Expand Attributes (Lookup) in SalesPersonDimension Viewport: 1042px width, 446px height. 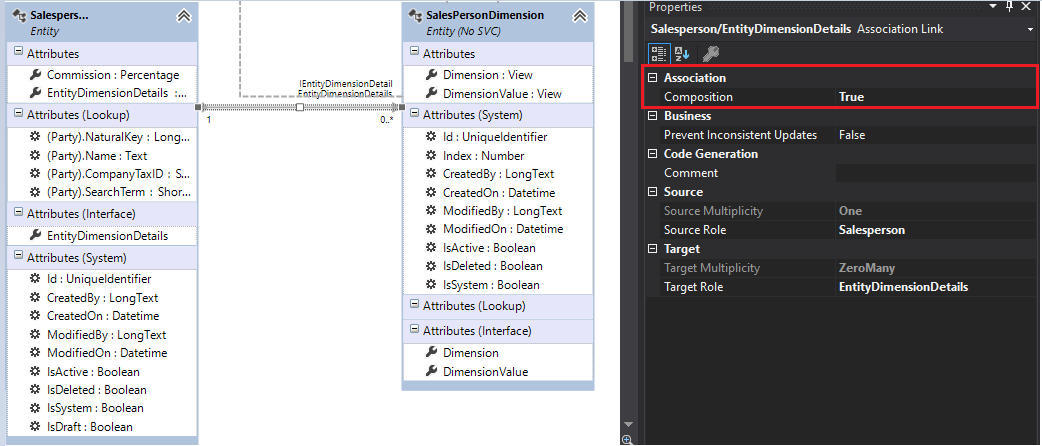tap(415, 304)
